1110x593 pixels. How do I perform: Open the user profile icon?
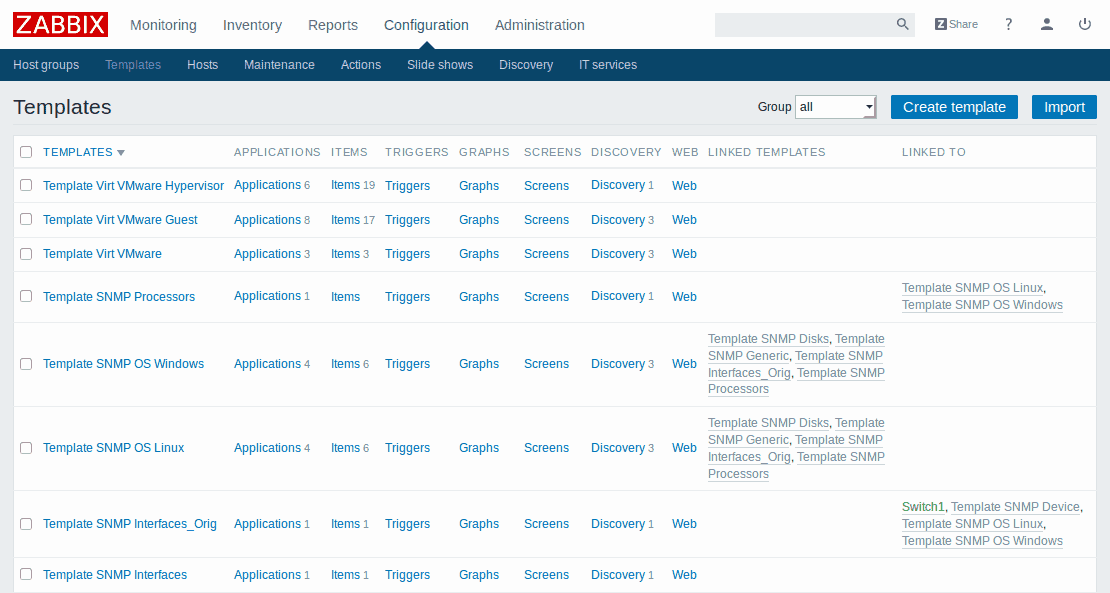pos(1047,24)
